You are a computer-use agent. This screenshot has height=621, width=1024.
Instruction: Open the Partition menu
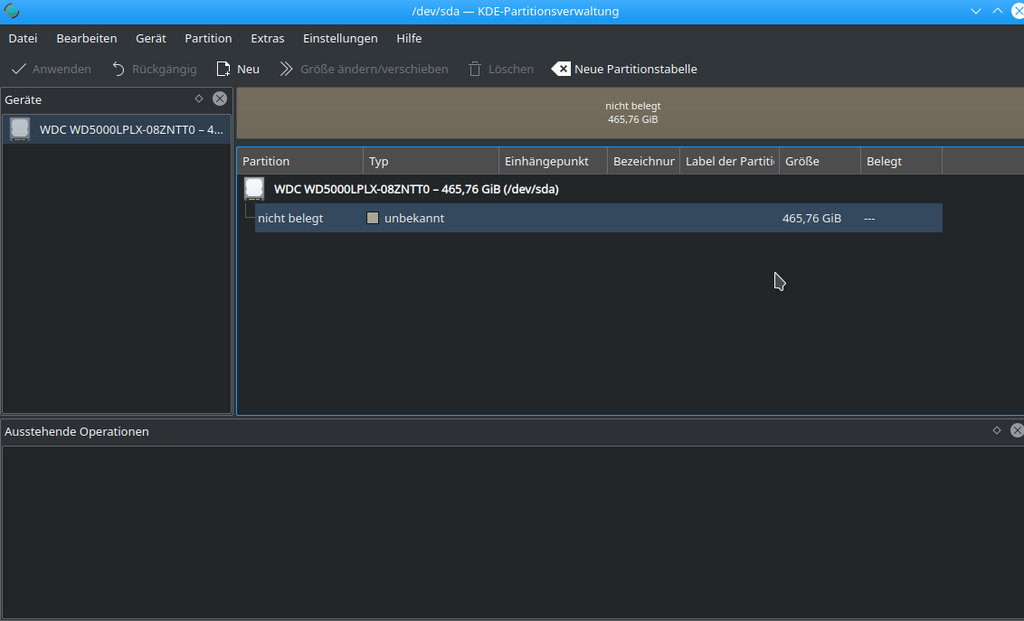click(208, 38)
